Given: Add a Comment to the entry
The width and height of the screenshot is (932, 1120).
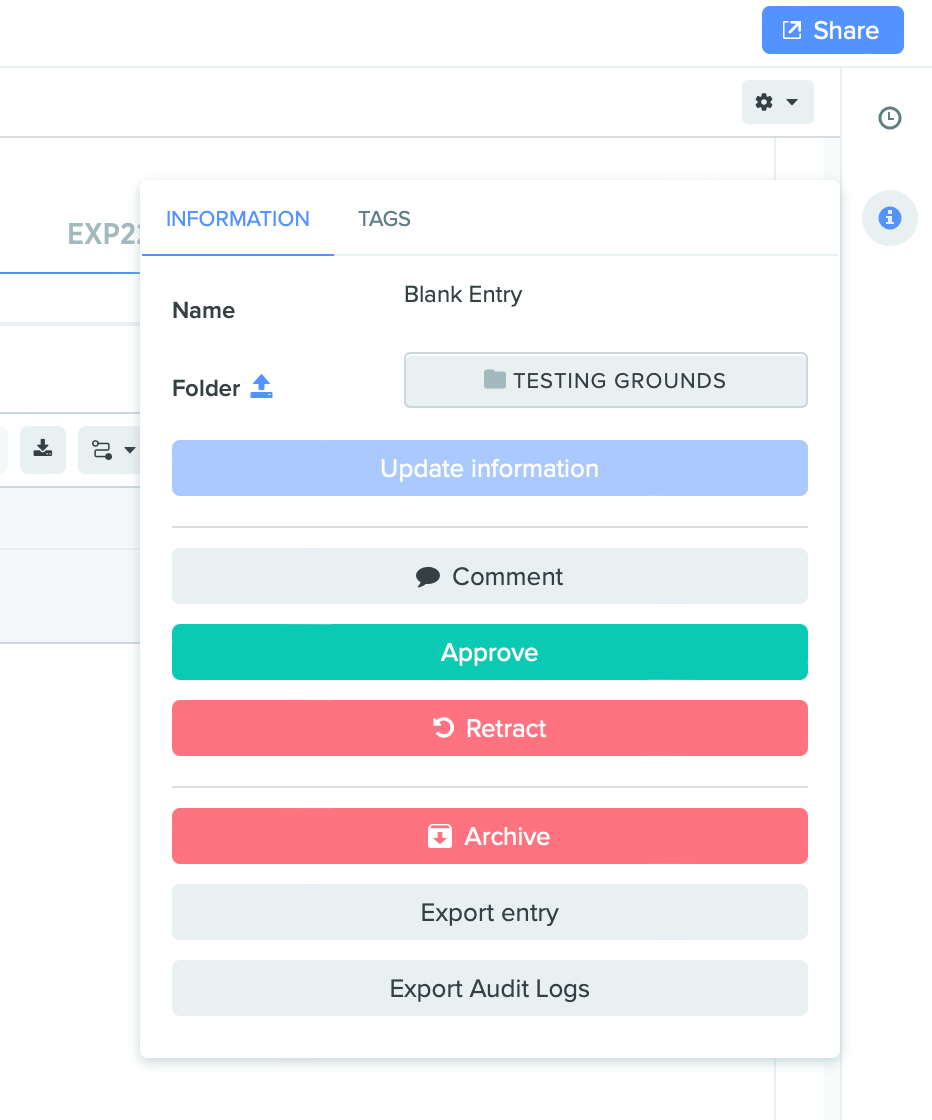Looking at the screenshot, I should tap(489, 576).
